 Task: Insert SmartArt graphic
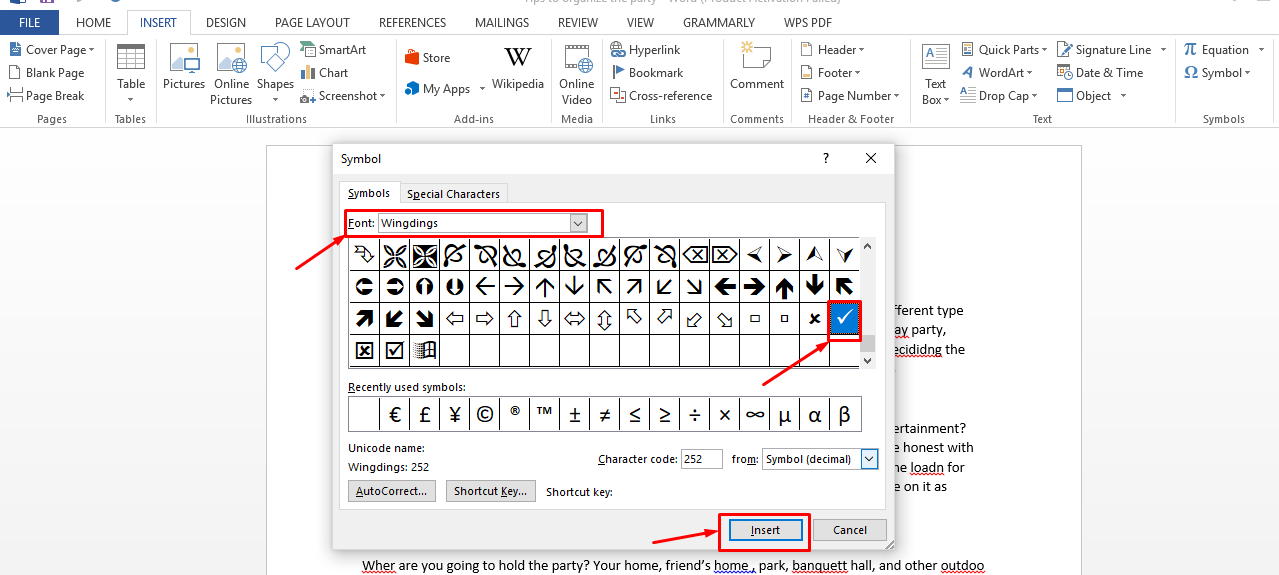pos(334,49)
